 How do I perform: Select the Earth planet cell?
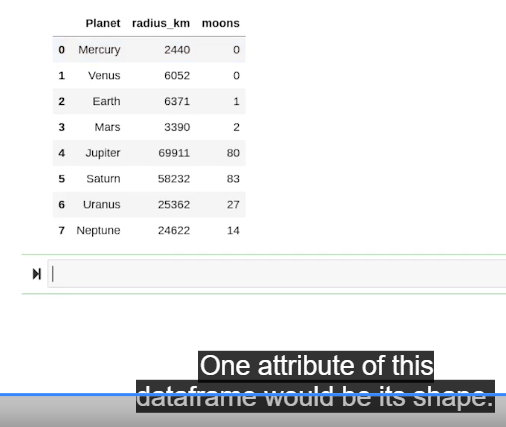pyautogui.click(x=106, y=101)
